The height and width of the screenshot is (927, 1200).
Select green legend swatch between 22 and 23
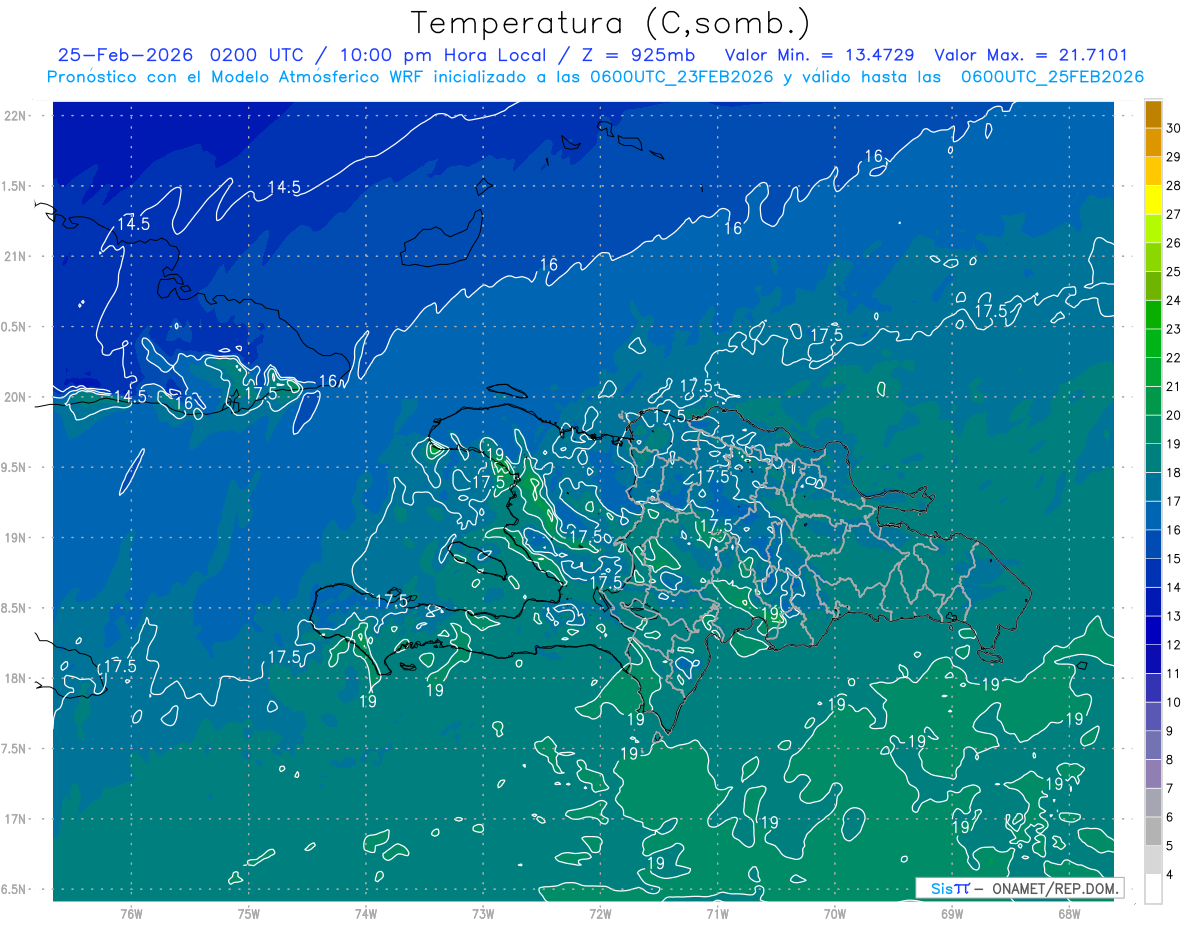click(x=1153, y=344)
